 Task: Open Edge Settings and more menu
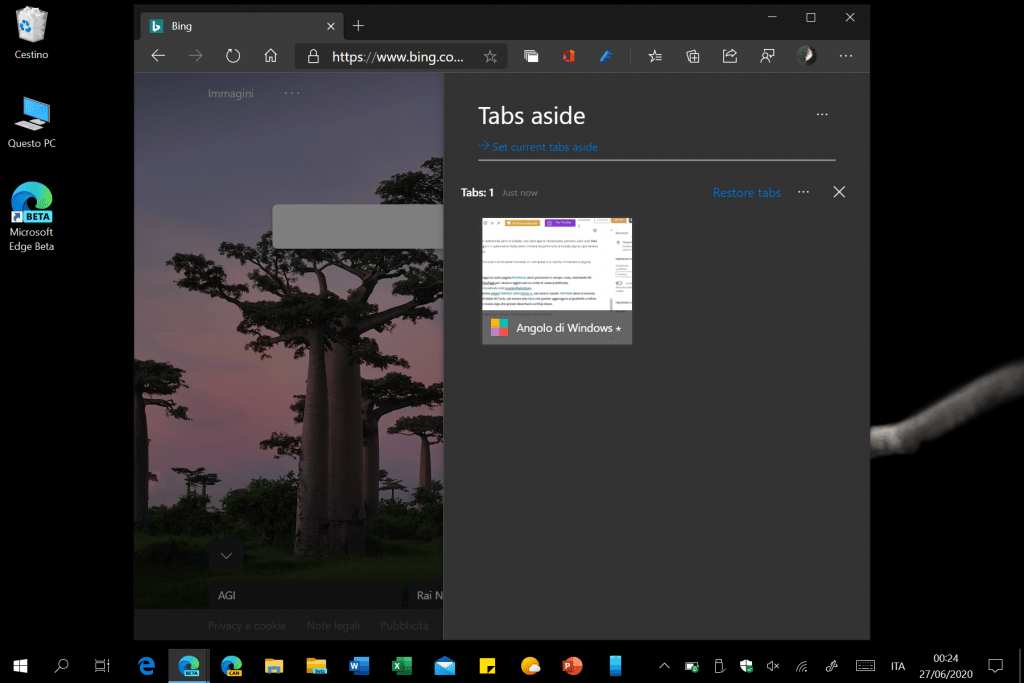tap(846, 56)
